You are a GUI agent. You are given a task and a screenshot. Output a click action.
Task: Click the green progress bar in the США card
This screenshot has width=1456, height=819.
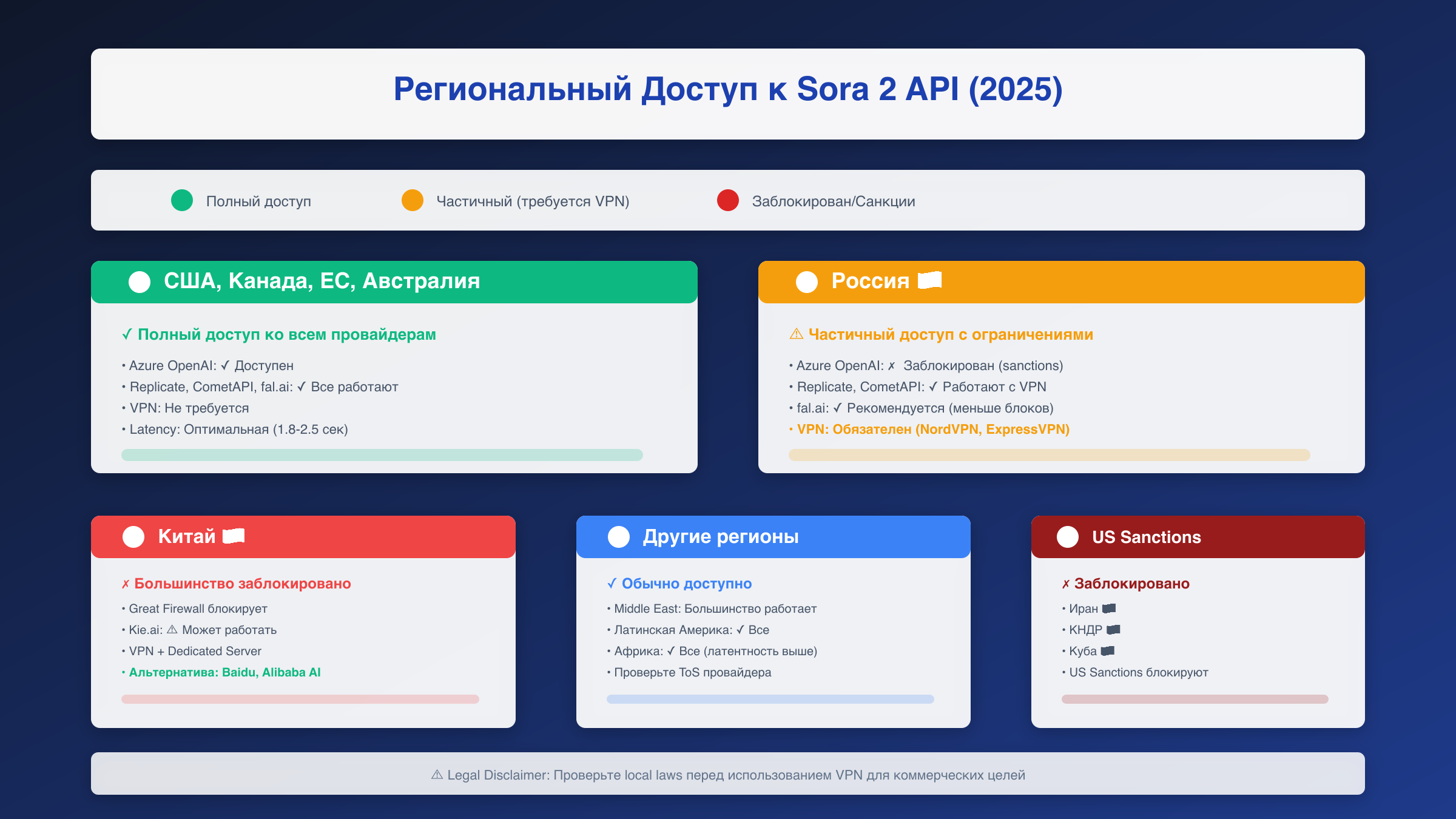click(x=382, y=455)
